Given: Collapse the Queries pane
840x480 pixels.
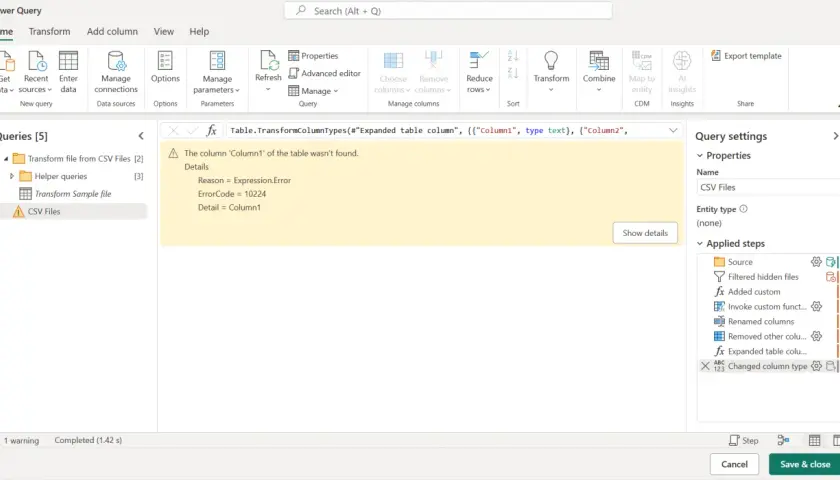Looking at the screenshot, I should 141,136.
